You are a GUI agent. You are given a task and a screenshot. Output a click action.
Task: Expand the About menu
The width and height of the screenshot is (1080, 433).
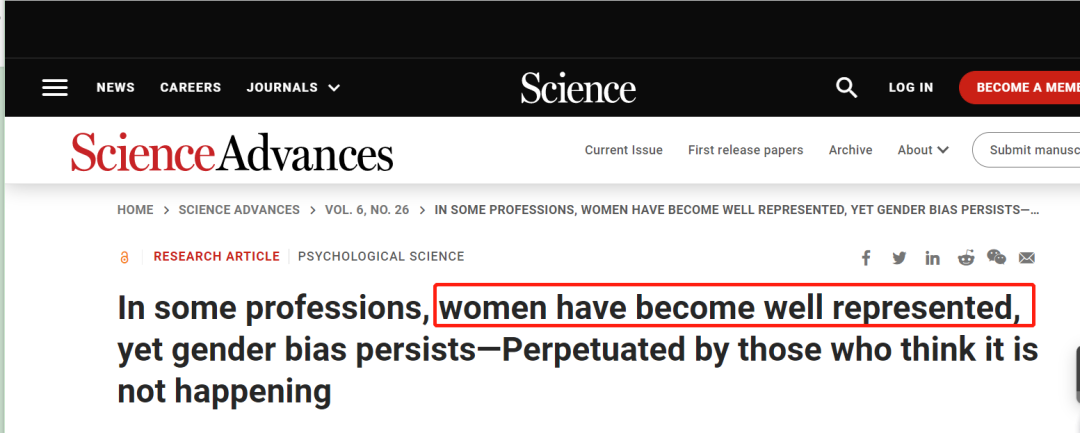(x=922, y=150)
